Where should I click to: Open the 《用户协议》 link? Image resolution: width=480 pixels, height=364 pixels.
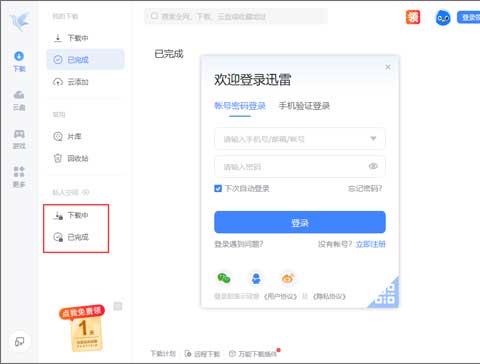(280, 296)
